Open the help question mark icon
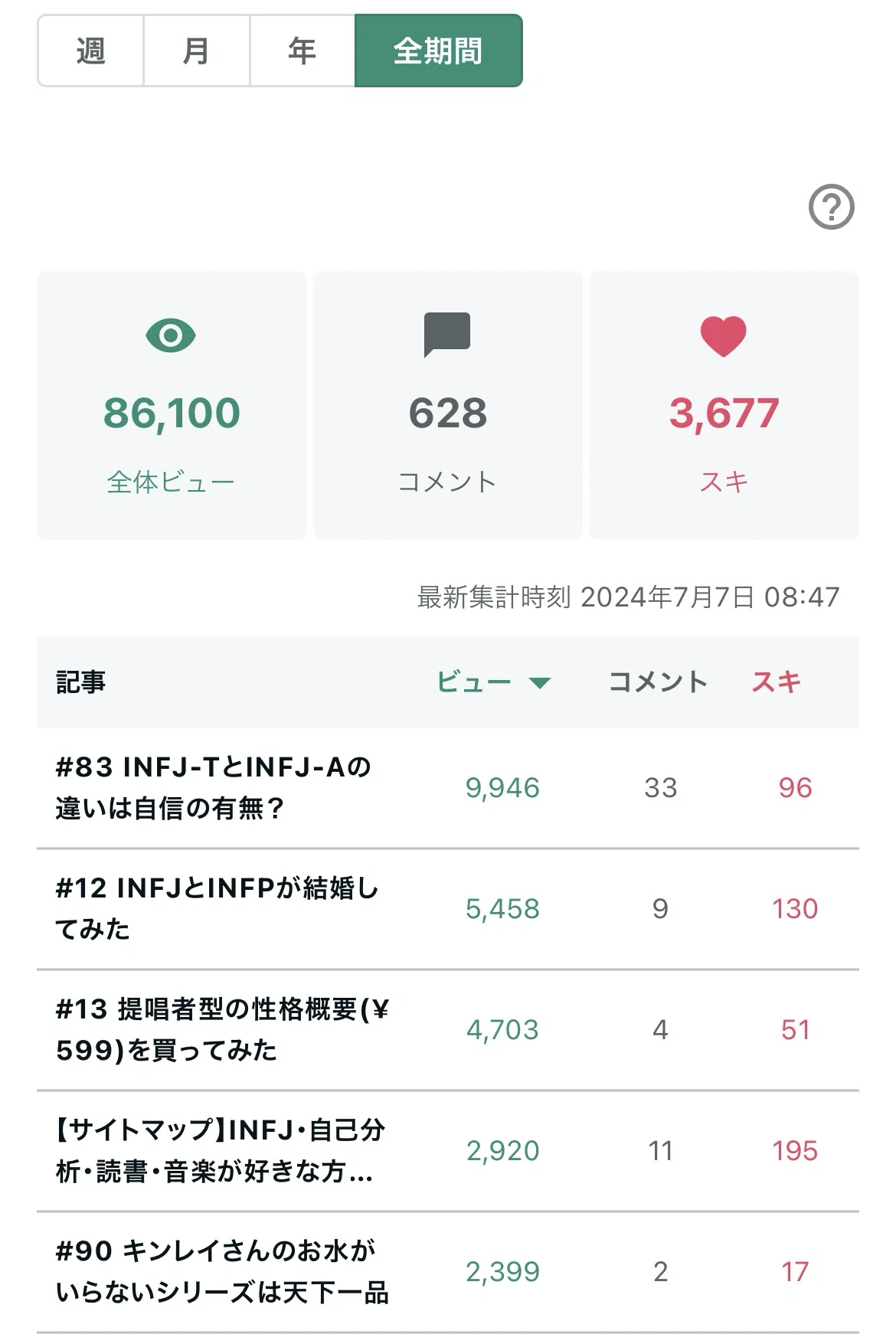This screenshot has width=896, height=1334. tap(832, 207)
